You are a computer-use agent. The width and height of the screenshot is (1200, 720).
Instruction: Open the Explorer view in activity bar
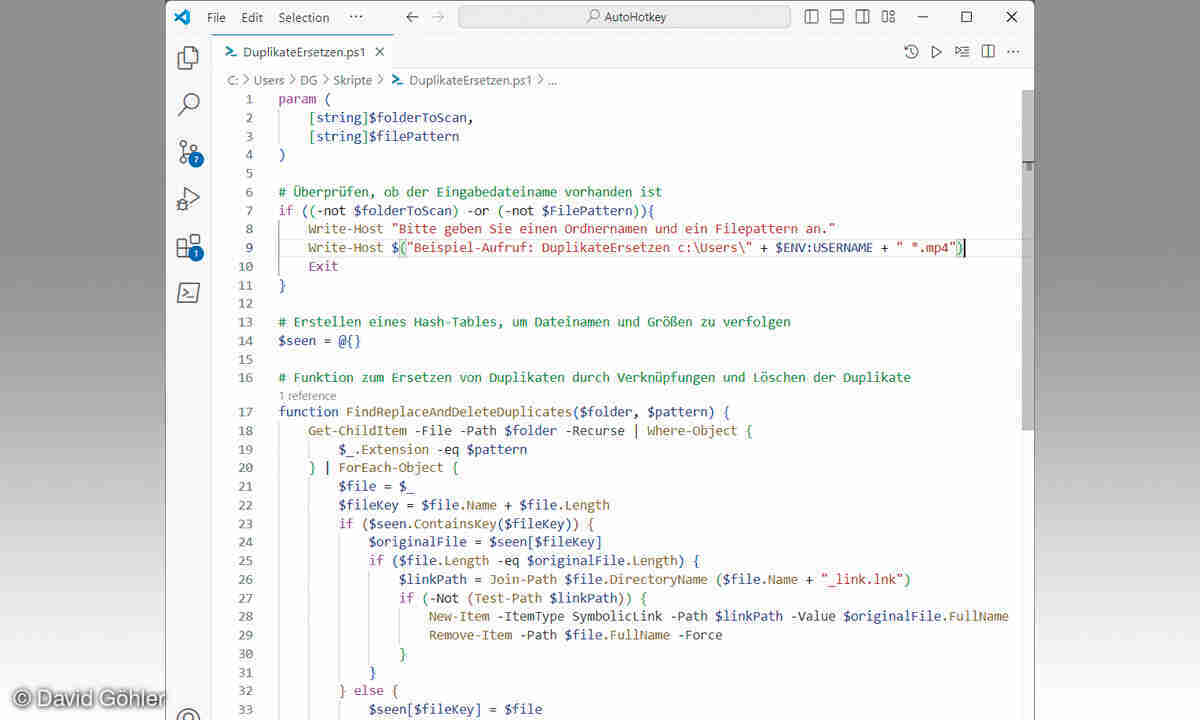[188, 58]
